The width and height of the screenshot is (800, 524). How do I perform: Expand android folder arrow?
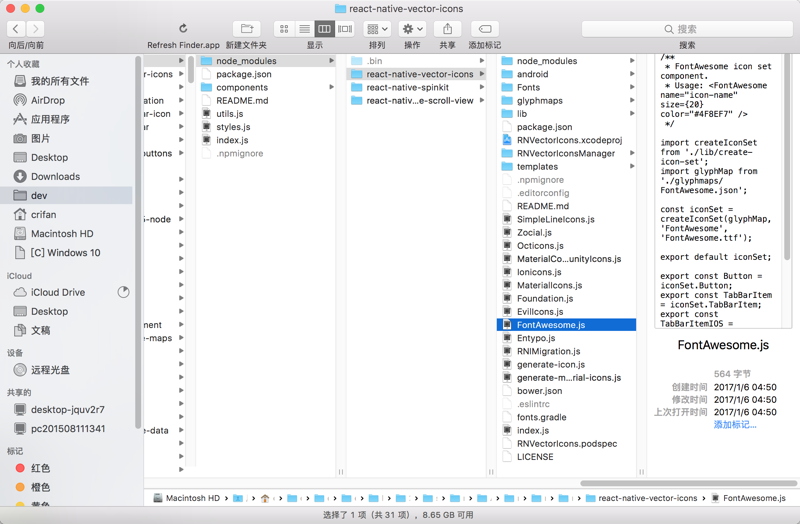click(x=632, y=74)
